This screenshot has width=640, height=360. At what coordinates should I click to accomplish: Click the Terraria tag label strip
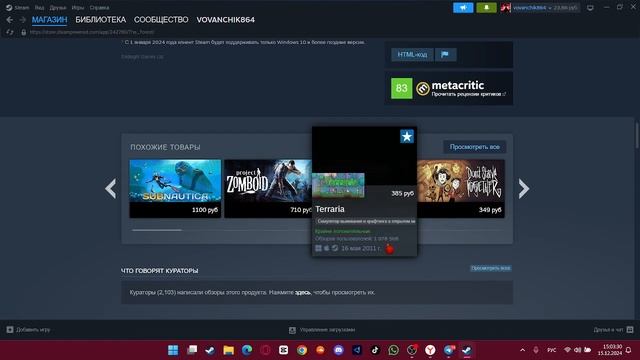[365, 221]
